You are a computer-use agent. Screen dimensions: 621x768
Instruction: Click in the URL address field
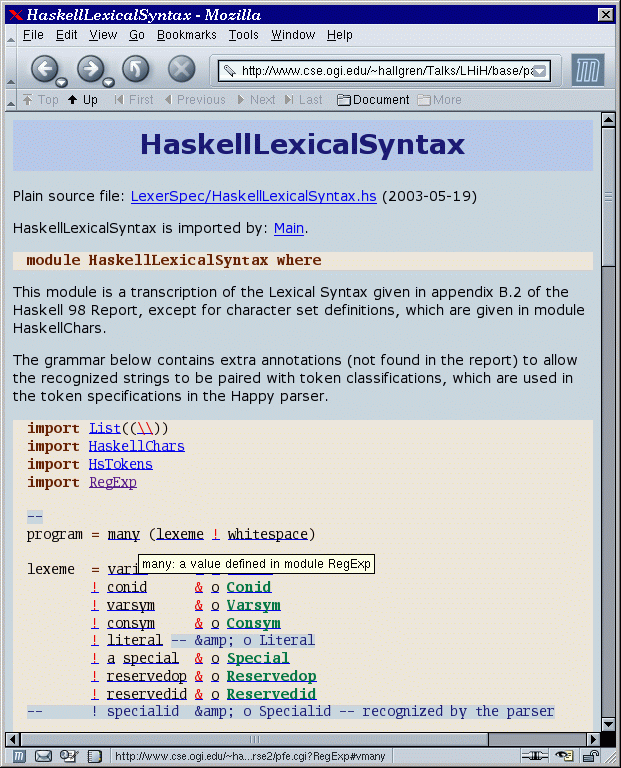(x=380, y=71)
